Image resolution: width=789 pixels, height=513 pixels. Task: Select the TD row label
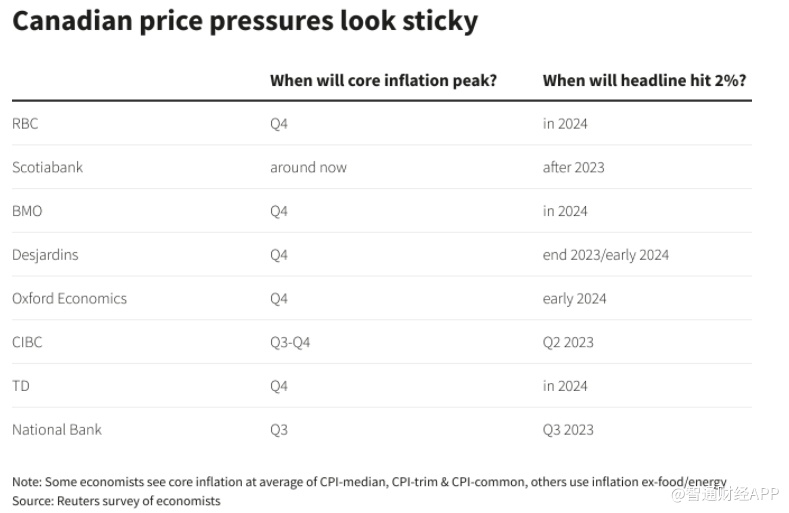(21, 386)
